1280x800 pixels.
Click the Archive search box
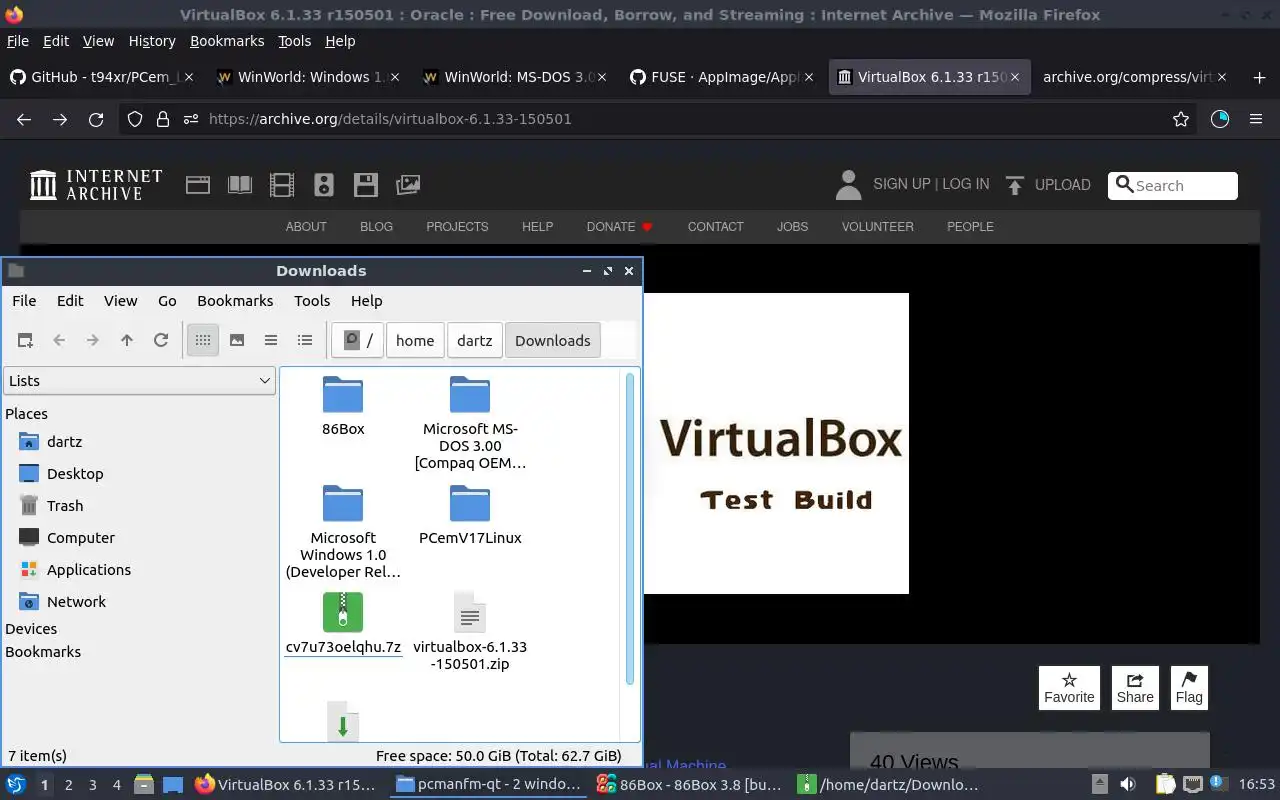click(x=1173, y=185)
